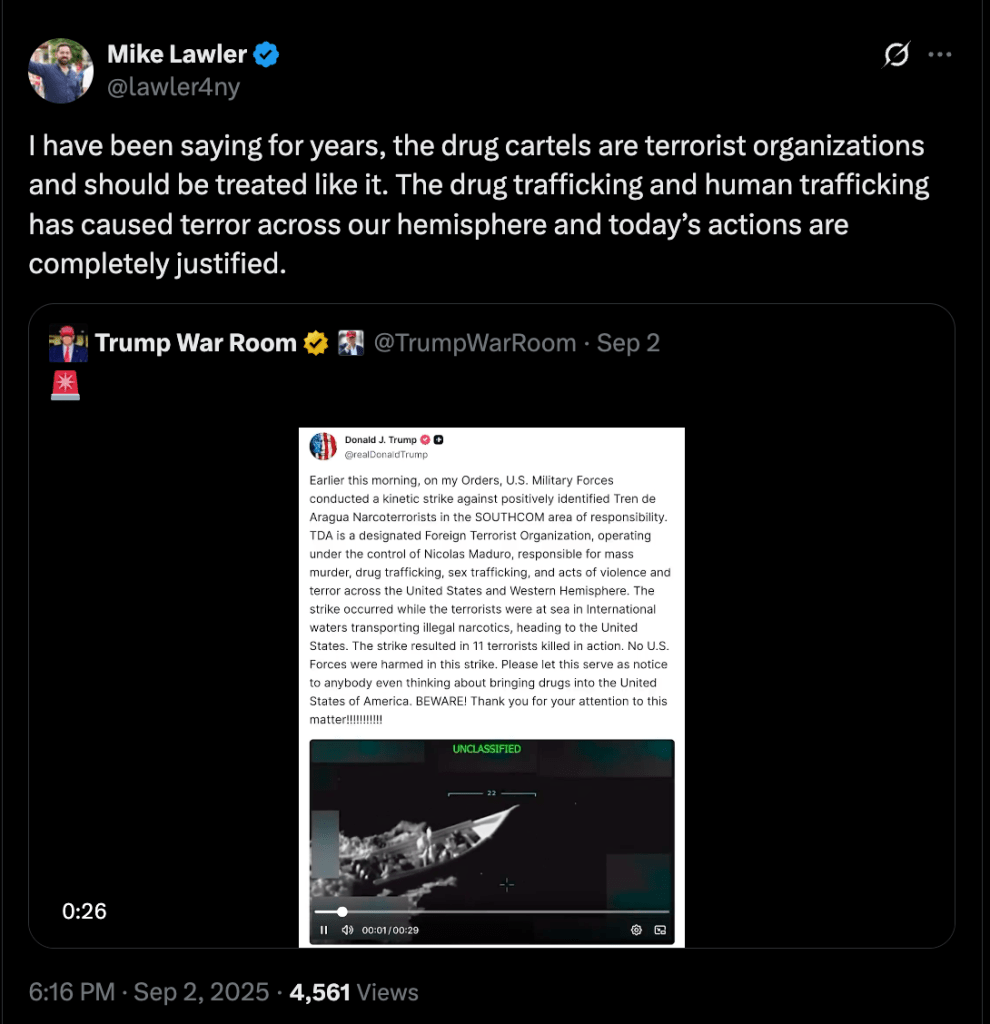Screen dimensions: 990x1024
Task: Click the @TrumpWarRoom handle
Action: pos(475,344)
